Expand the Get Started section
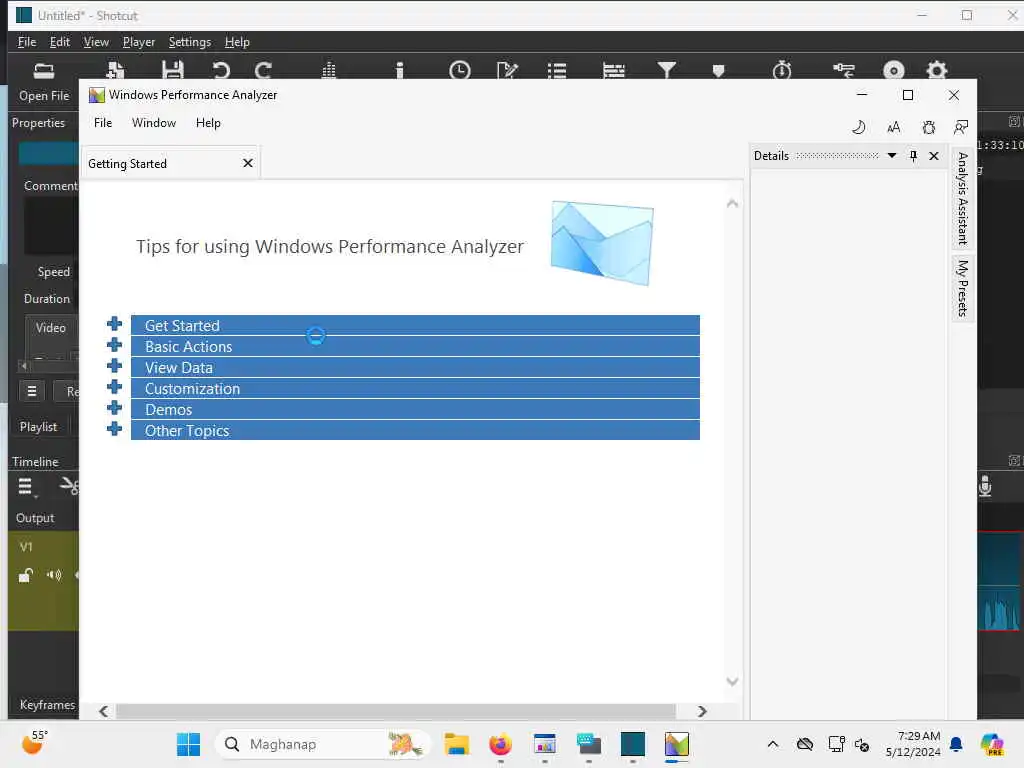1024x768 pixels. point(114,324)
